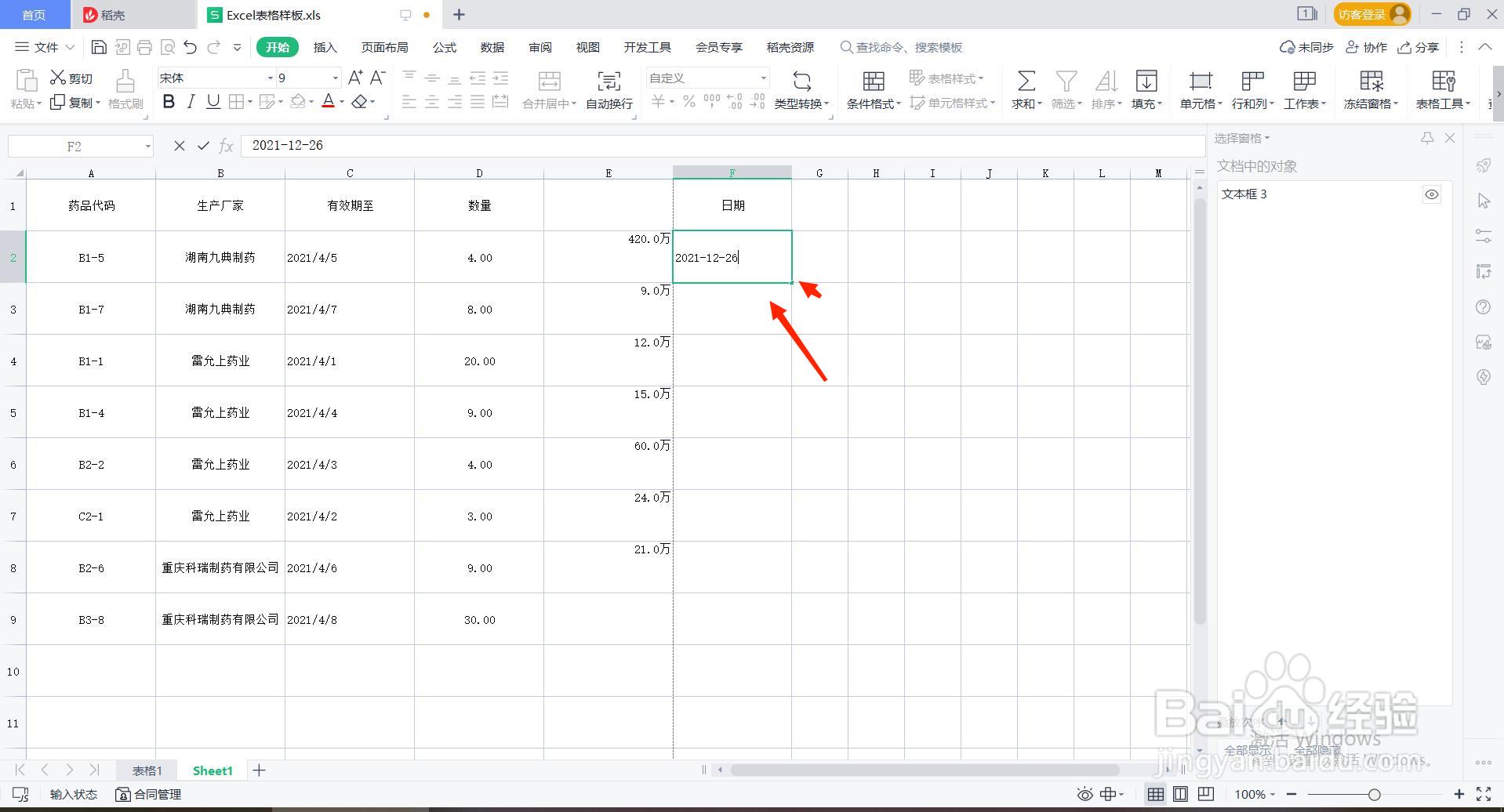Toggle Bold formatting
Image resolution: width=1504 pixels, height=812 pixels.
tap(169, 102)
